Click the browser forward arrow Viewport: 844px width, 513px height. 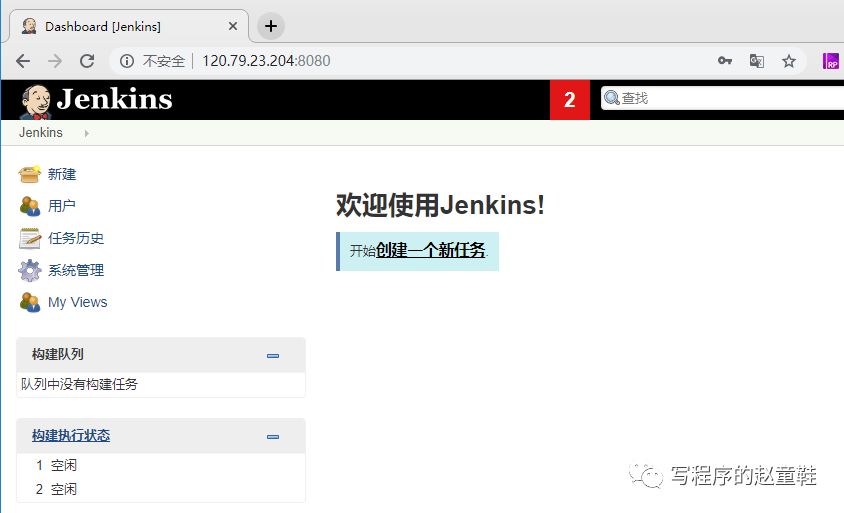(55, 61)
